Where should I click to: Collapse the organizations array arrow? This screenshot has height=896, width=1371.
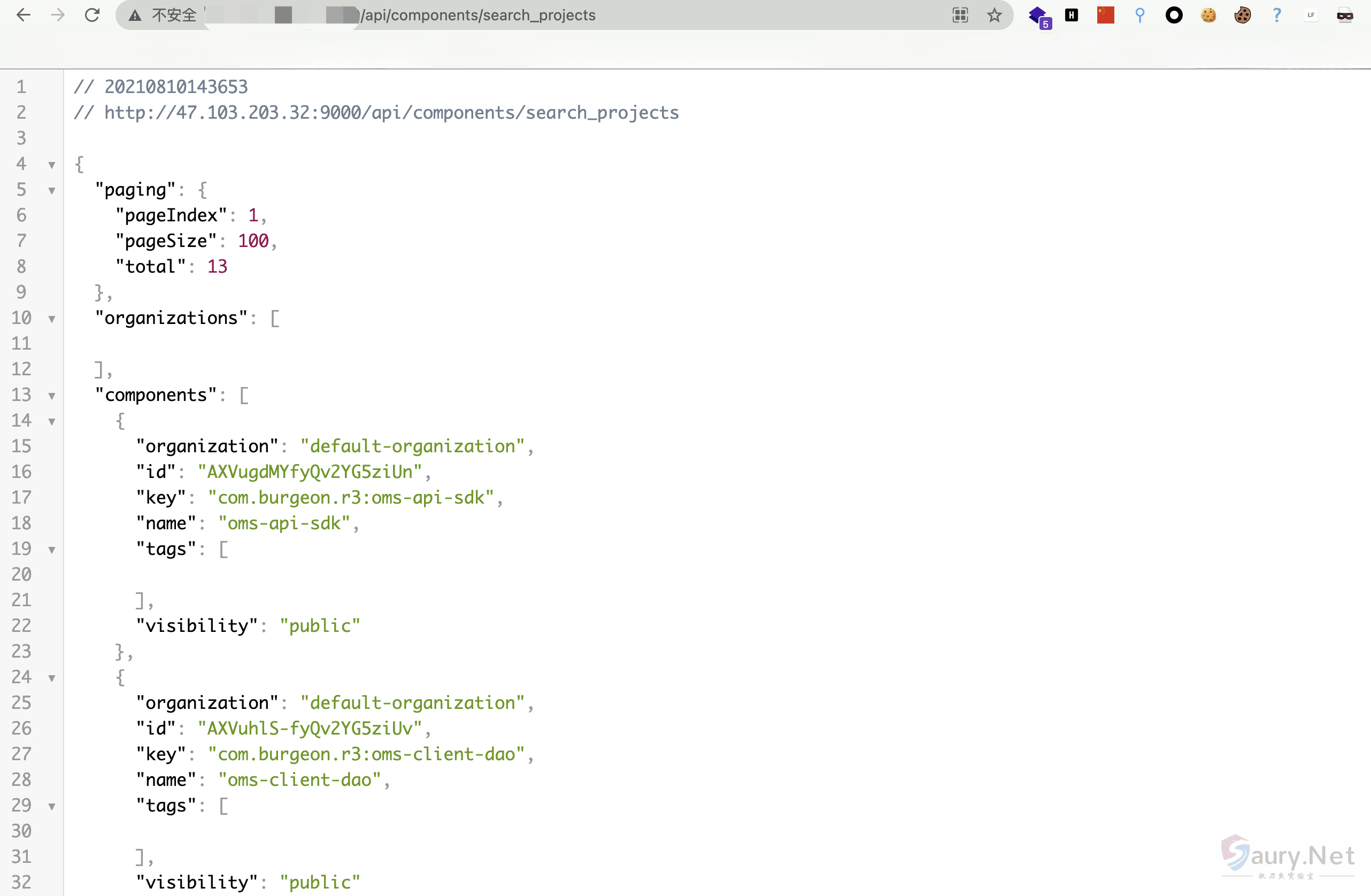[52, 319]
